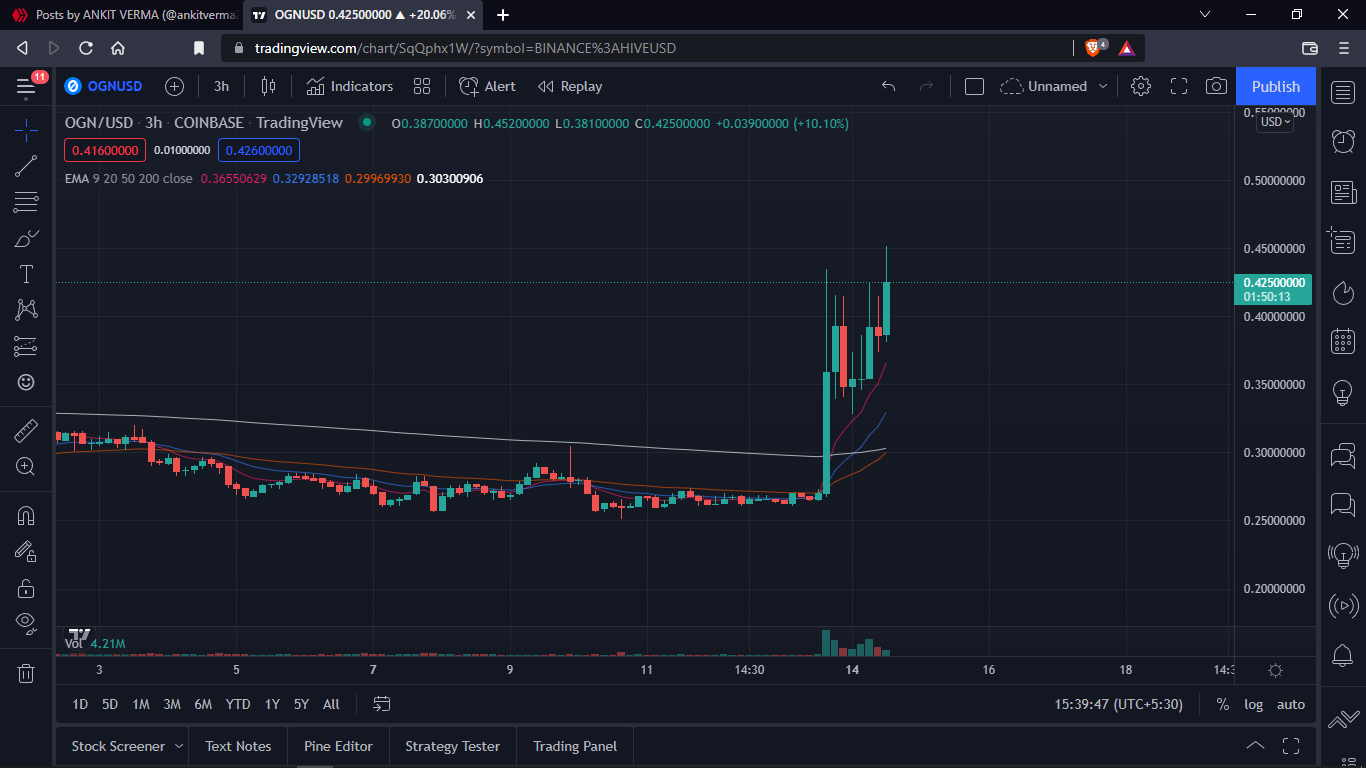
Task: Toggle the lock all drawings tool
Action: click(26, 587)
